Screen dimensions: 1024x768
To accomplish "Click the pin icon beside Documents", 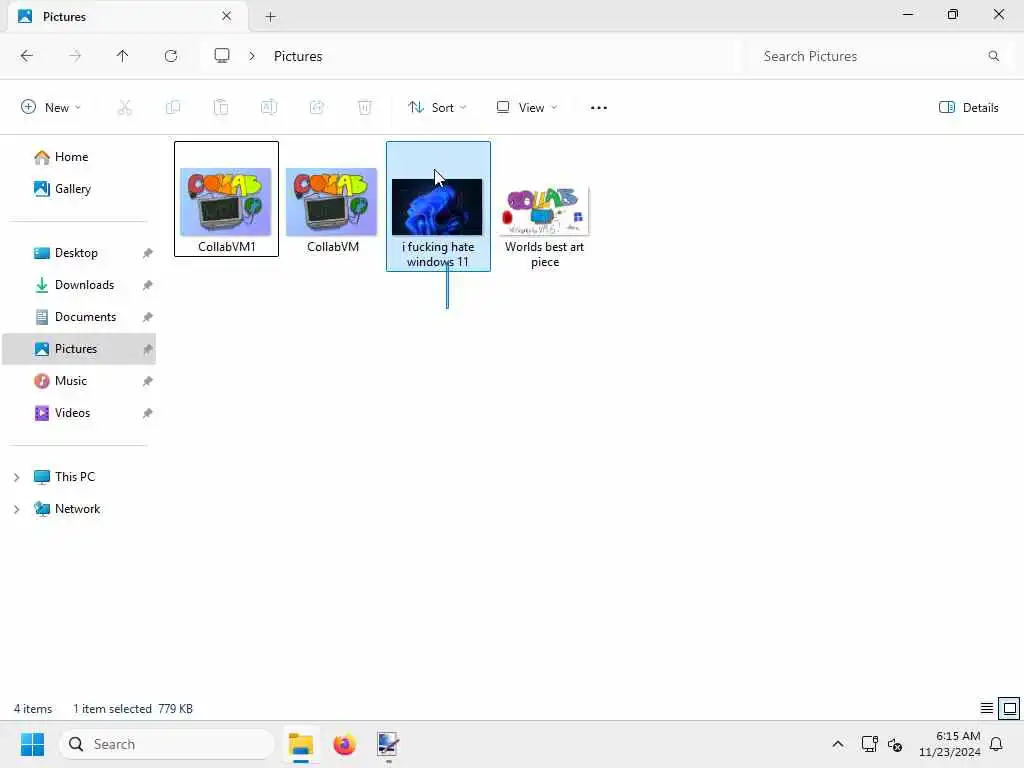I will 148,317.
